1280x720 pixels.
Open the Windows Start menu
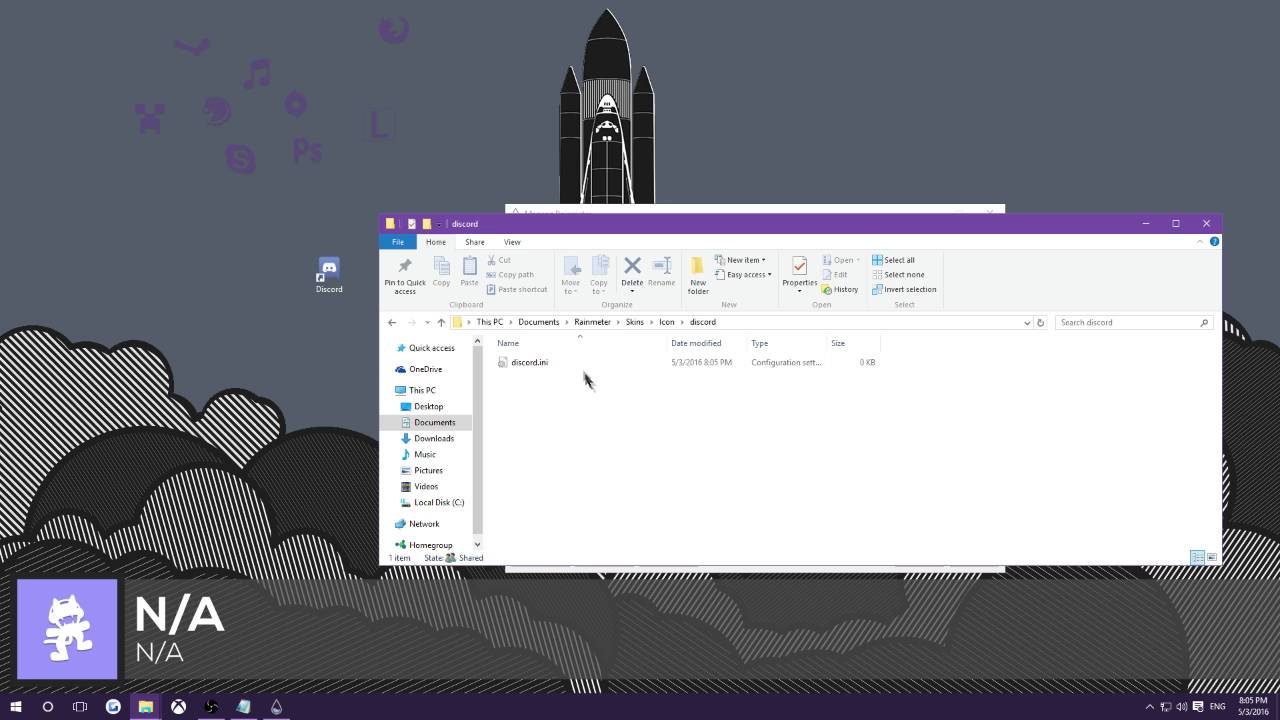[x=16, y=707]
